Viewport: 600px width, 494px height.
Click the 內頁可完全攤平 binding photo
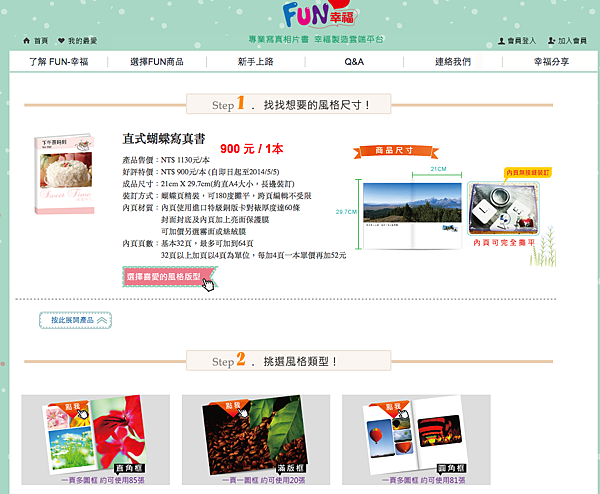tap(503, 209)
